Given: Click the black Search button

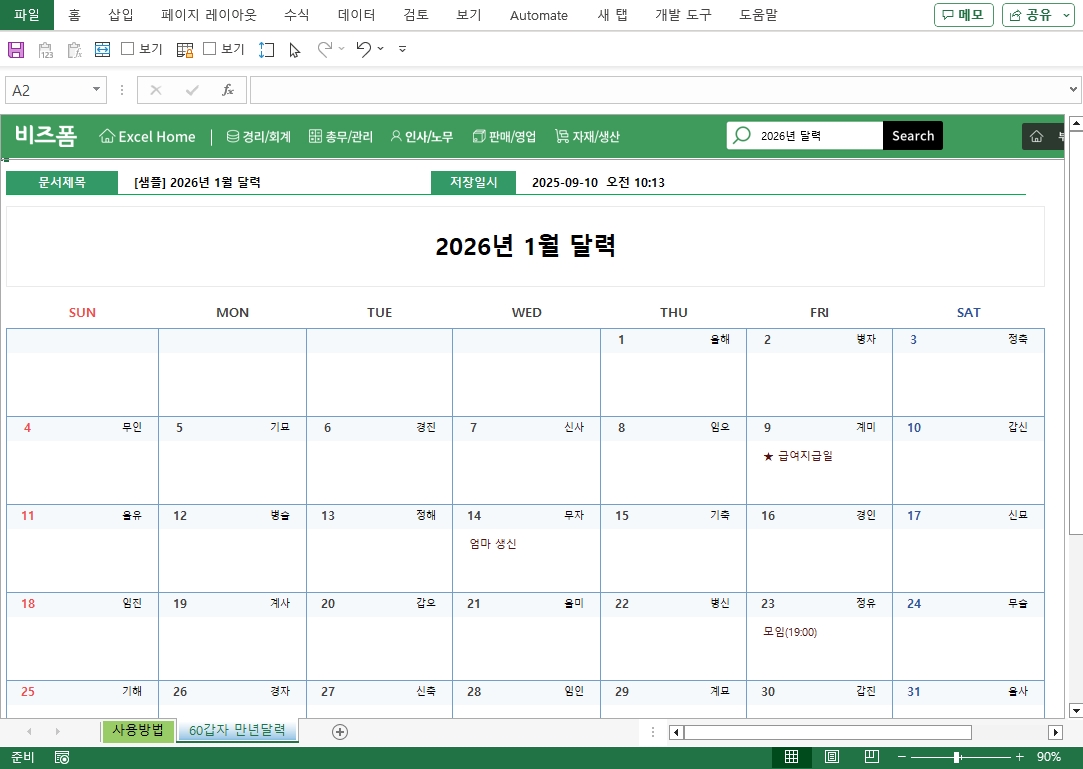Looking at the screenshot, I should [x=912, y=135].
